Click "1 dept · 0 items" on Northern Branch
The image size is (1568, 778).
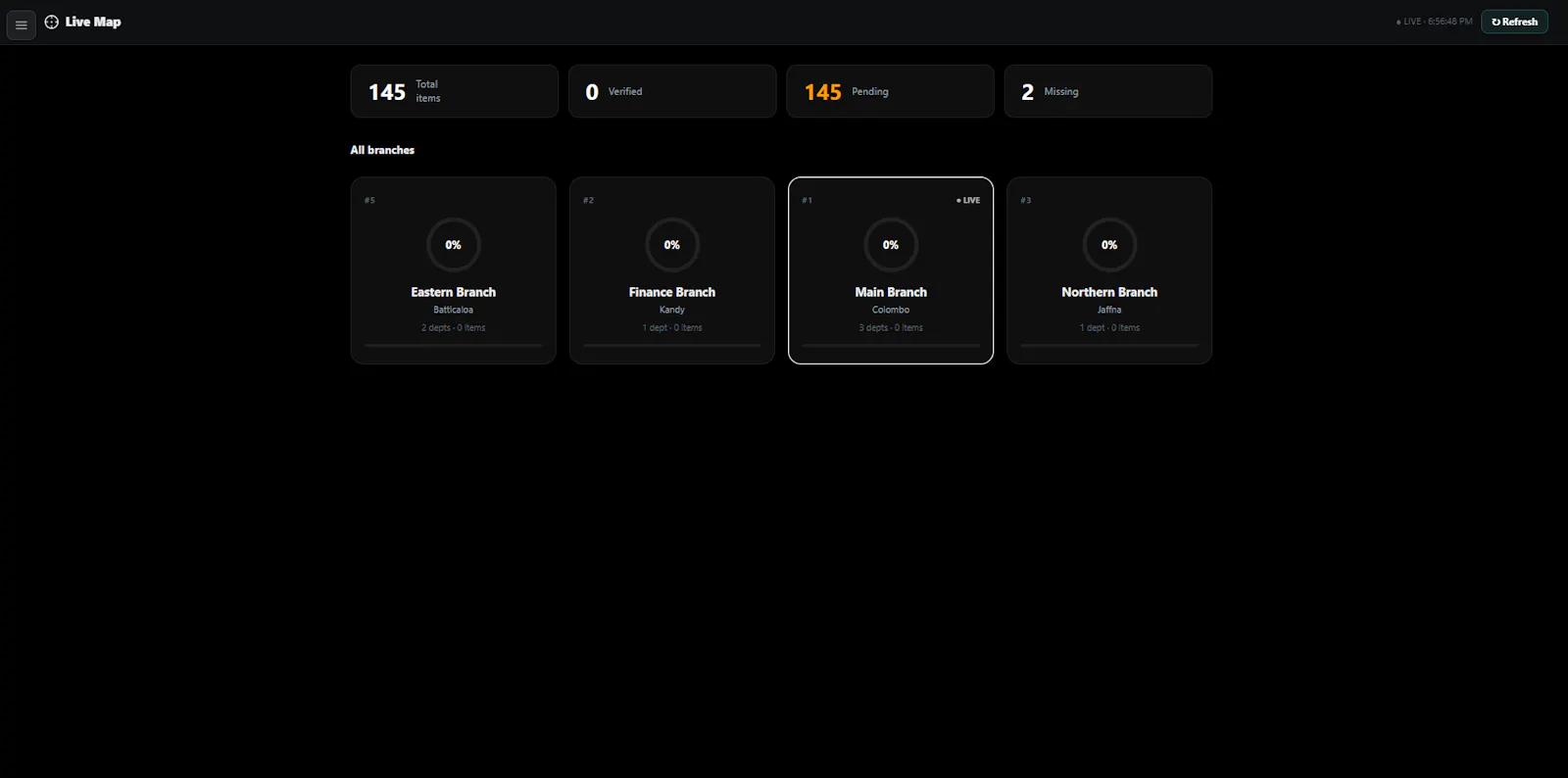coord(1109,327)
